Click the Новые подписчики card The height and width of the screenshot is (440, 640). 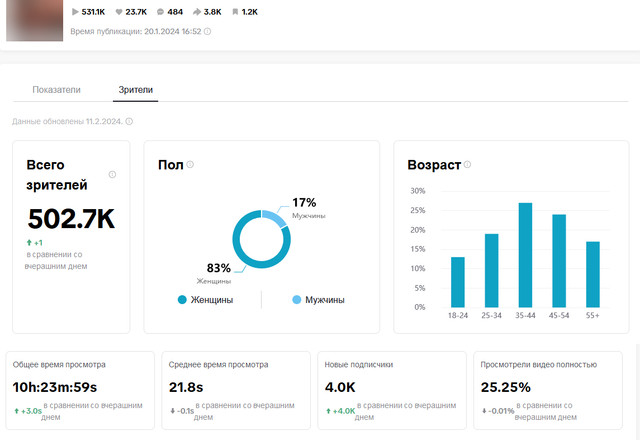pyautogui.click(x=392, y=390)
